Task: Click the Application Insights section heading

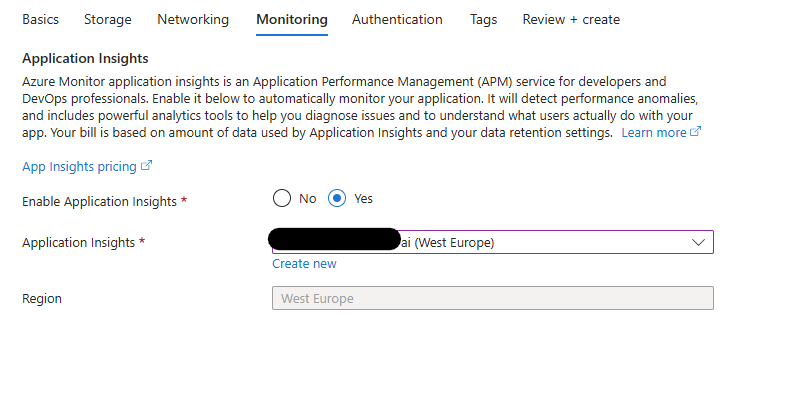Action: 85,59
